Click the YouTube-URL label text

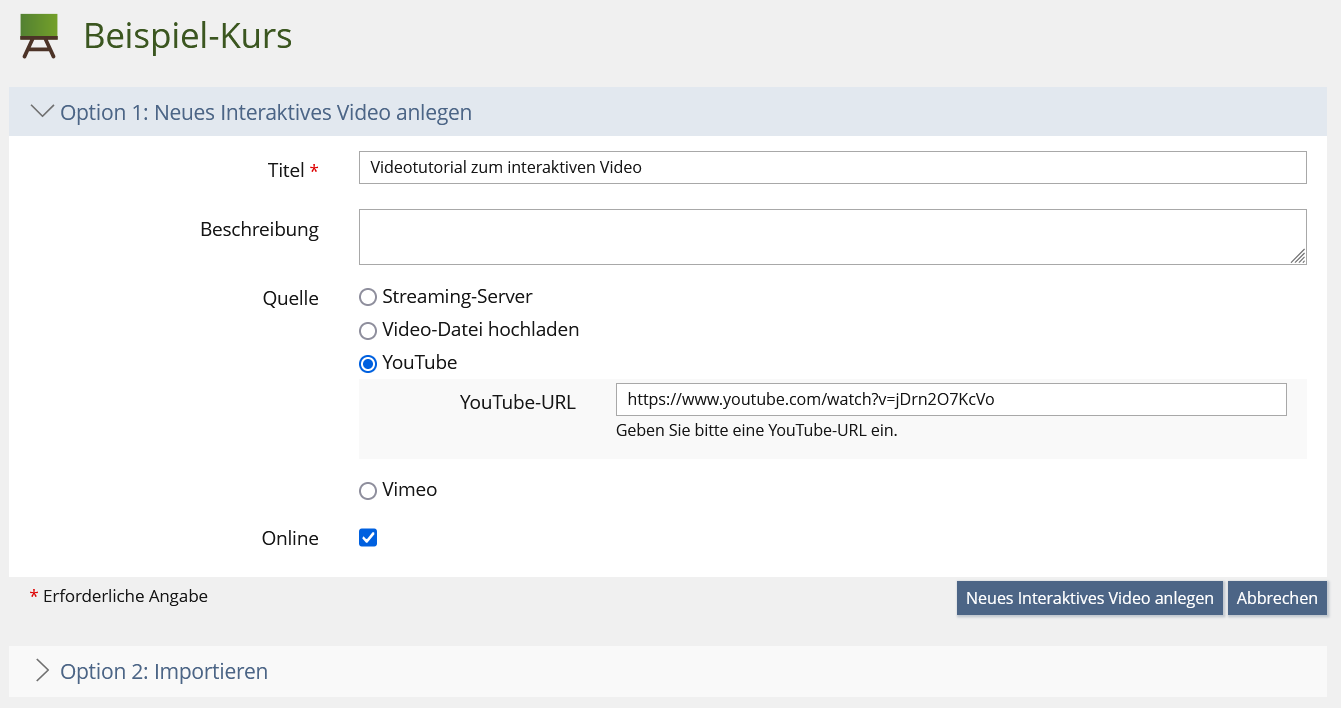pyautogui.click(x=517, y=403)
